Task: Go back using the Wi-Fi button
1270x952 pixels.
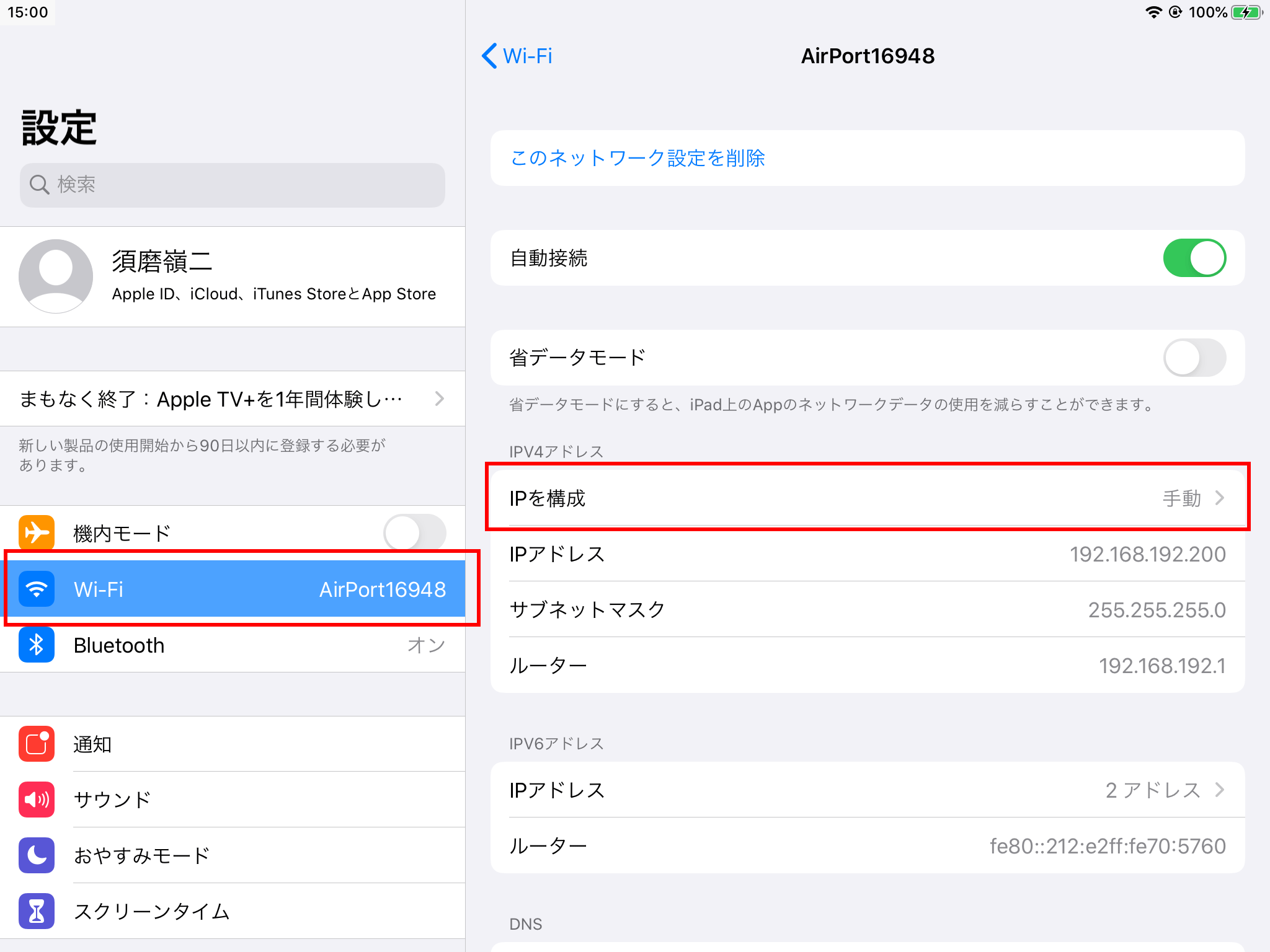Action: [517, 56]
